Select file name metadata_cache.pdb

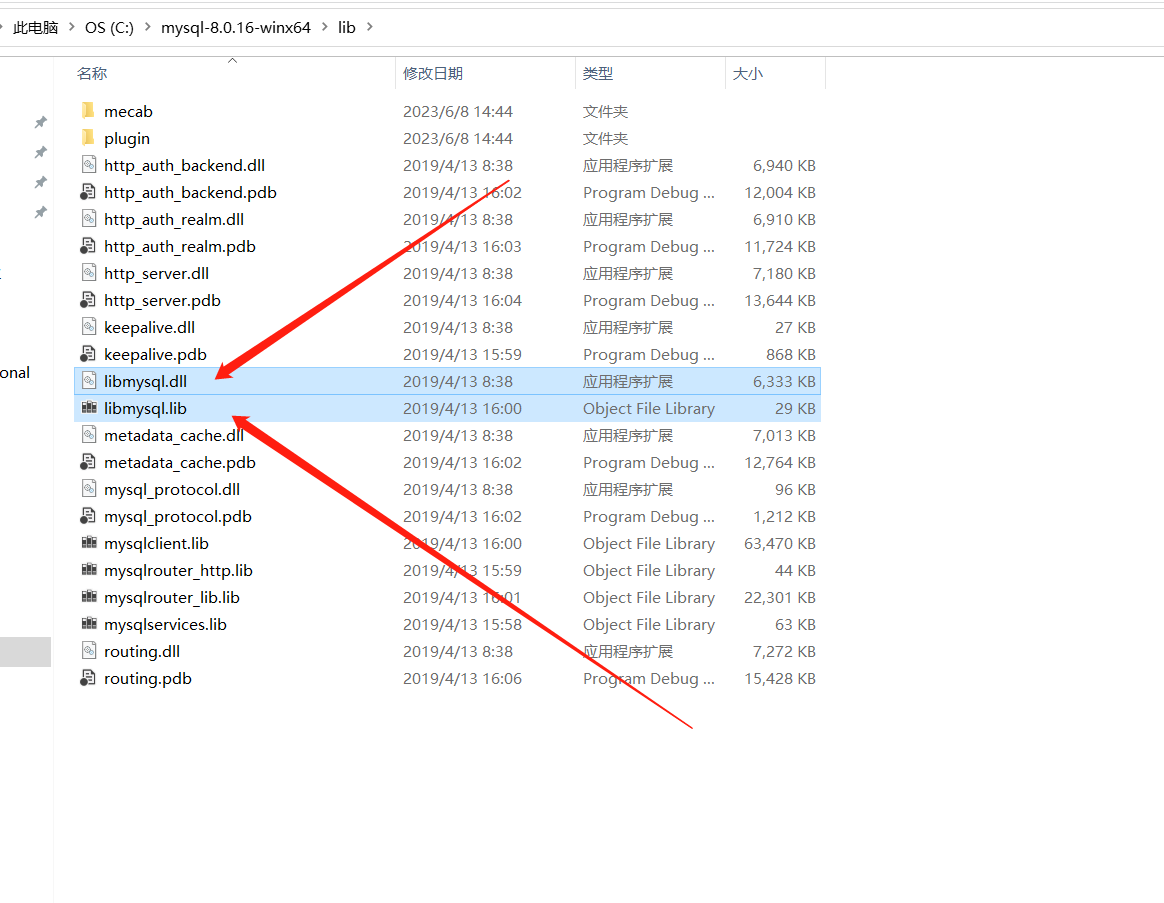point(180,463)
